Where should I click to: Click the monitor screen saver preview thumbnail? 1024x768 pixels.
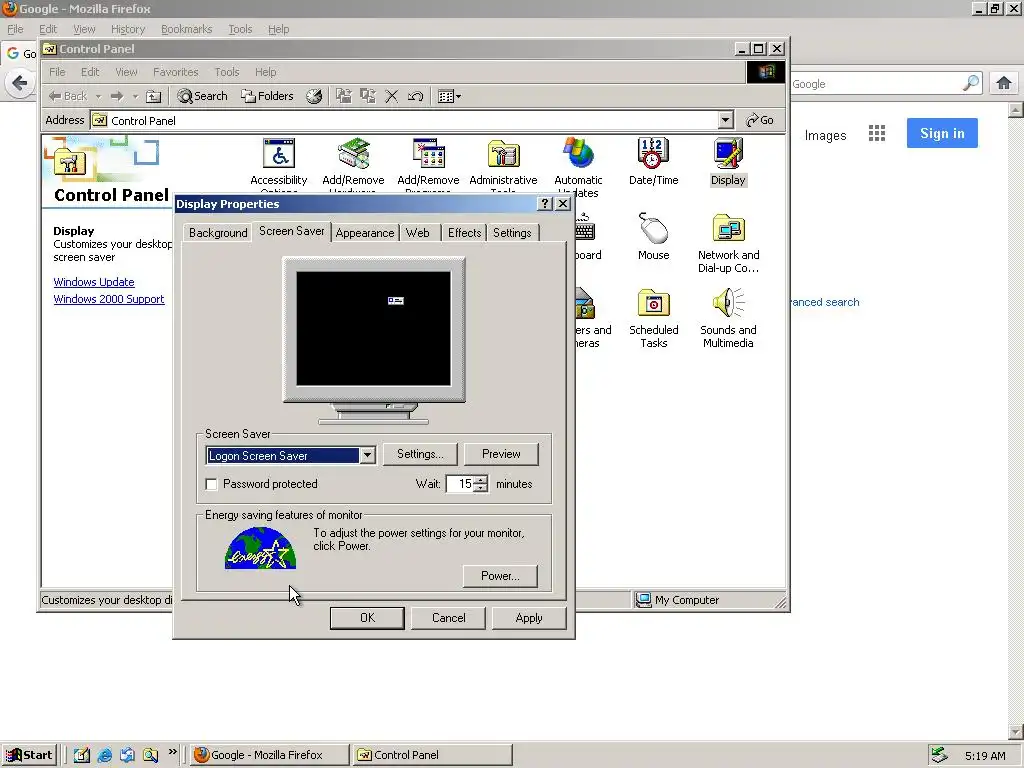point(374,328)
